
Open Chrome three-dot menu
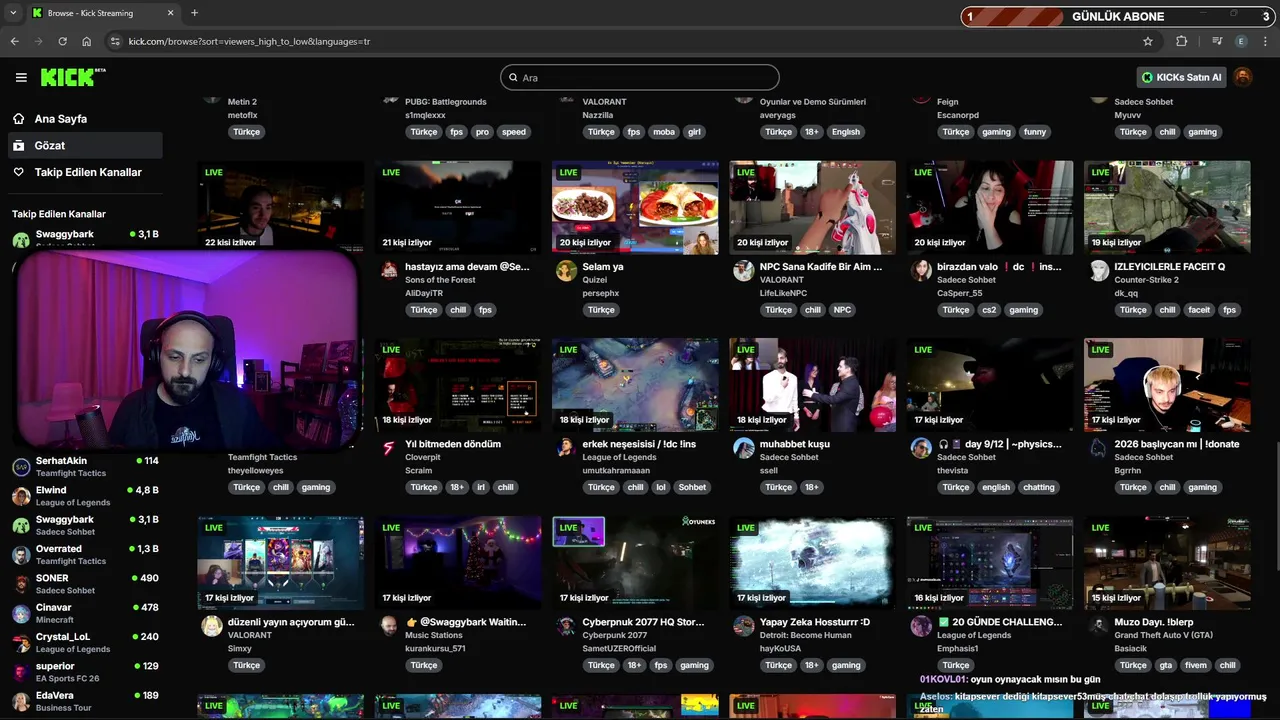pos(1266,41)
